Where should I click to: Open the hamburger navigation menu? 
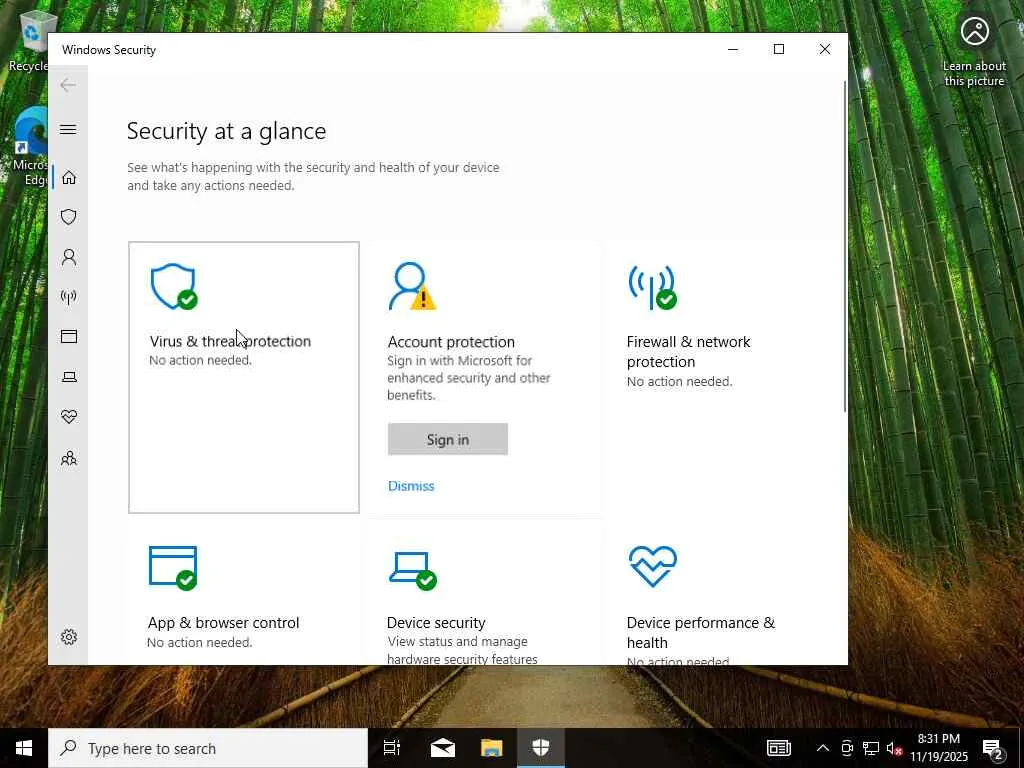68,129
